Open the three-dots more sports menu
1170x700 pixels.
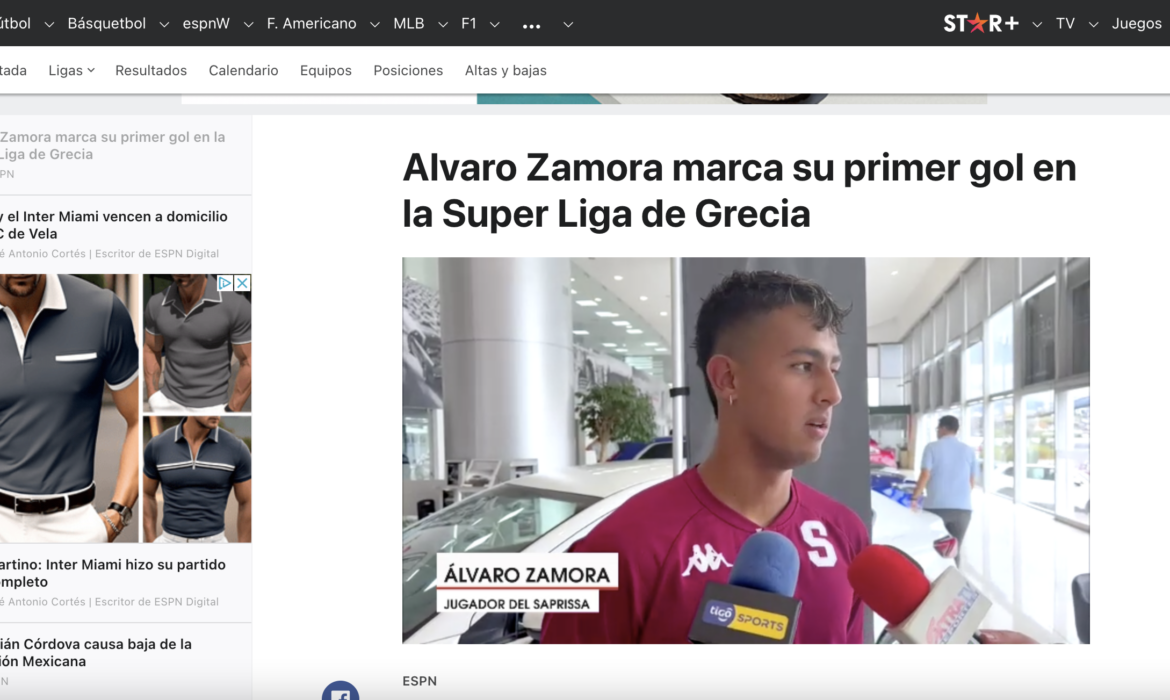(x=531, y=25)
